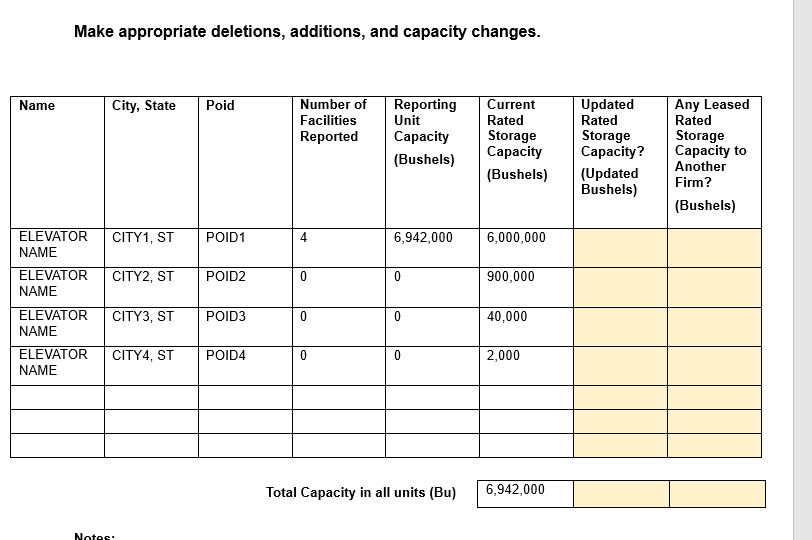Image resolution: width=812 pixels, height=540 pixels.
Task: Click the CITY3, ST cell
Action: tap(151, 326)
